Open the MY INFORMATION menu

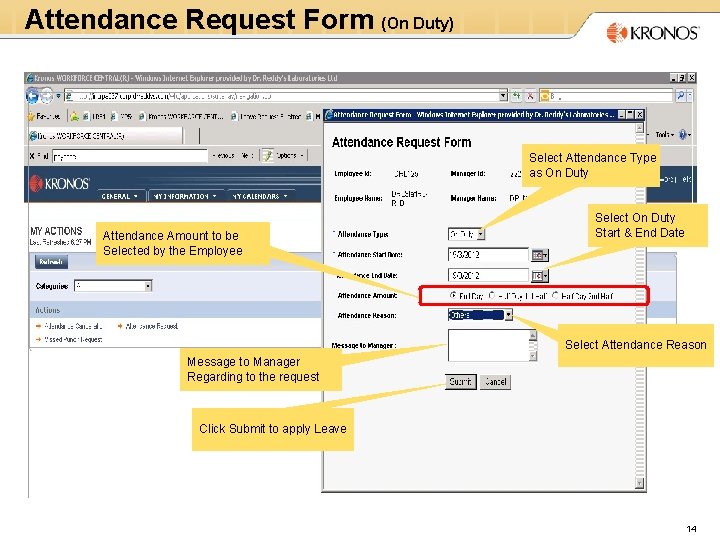tap(185, 196)
